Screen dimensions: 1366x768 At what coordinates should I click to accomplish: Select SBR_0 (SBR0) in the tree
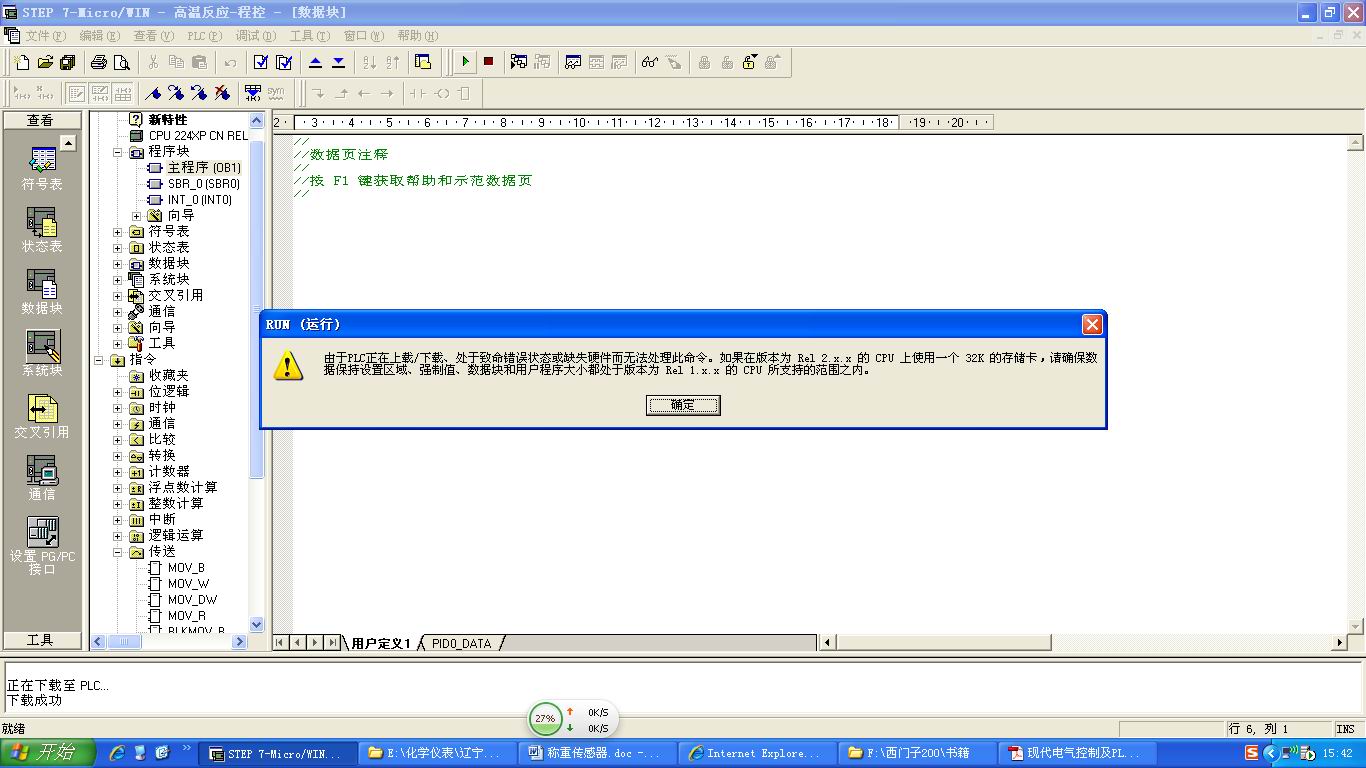point(204,184)
